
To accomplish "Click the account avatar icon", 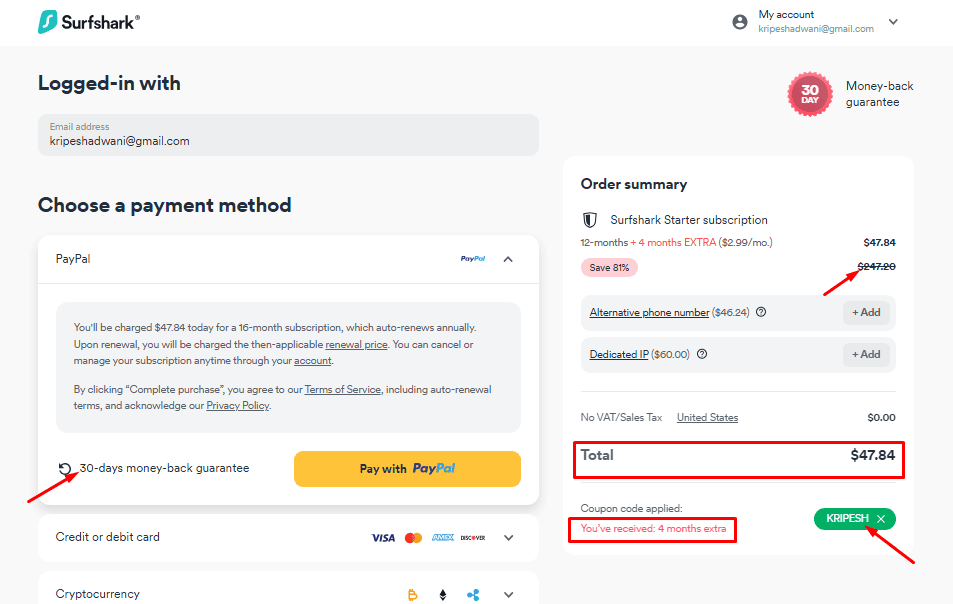I will 740,22.
